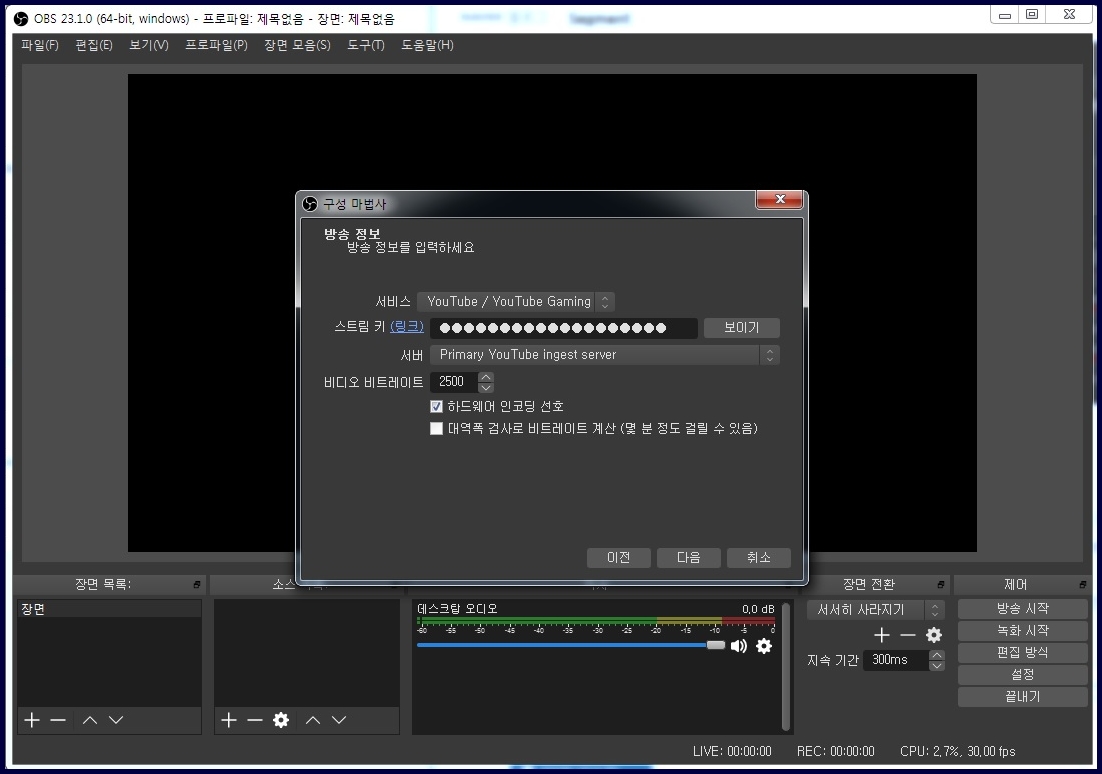Mute desktop audio speaker icon
Viewport: 1102px width, 774px height.
[x=739, y=645]
